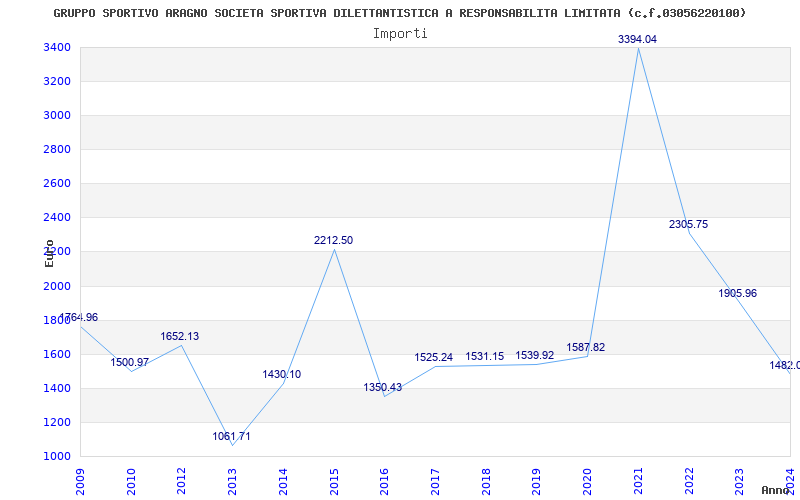Select the x-axis year 2017
Viewport: 800px width, 500px height.
[435, 481]
